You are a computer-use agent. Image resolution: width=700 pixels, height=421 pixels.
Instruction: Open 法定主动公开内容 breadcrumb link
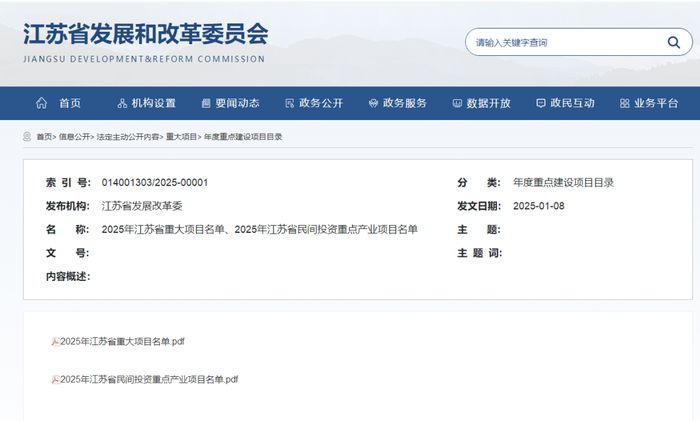pos(128,137)
